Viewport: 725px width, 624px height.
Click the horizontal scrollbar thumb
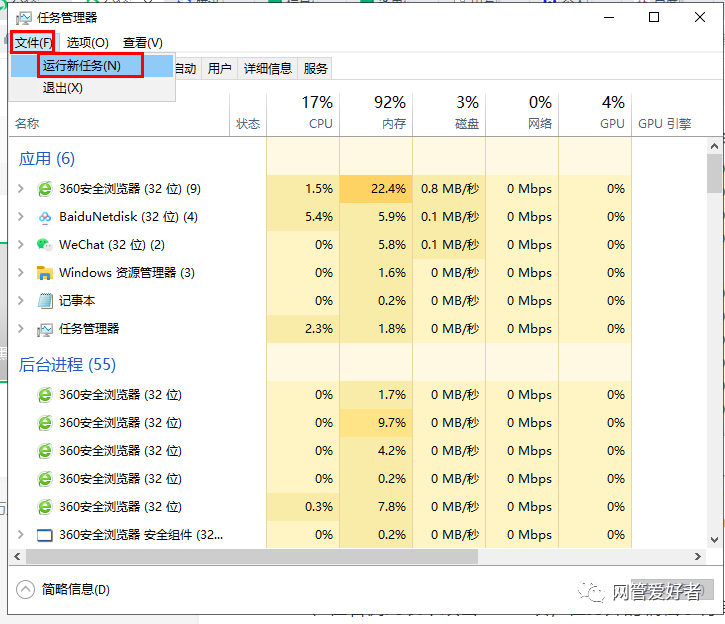pyautogui.click(x=252, y=557)
